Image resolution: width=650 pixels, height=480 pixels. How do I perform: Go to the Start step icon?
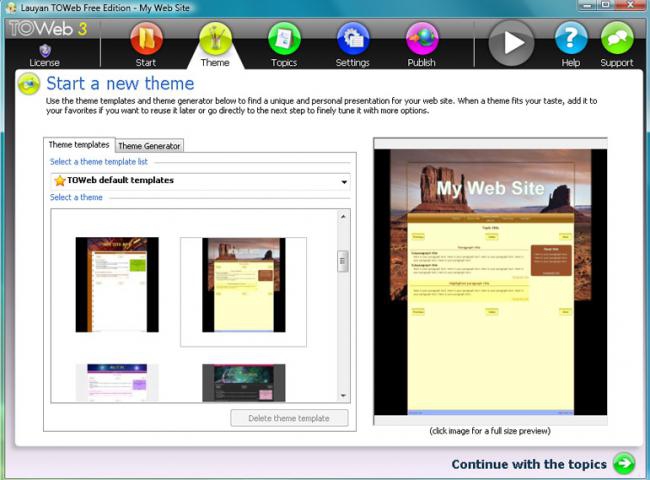point(146,39)
